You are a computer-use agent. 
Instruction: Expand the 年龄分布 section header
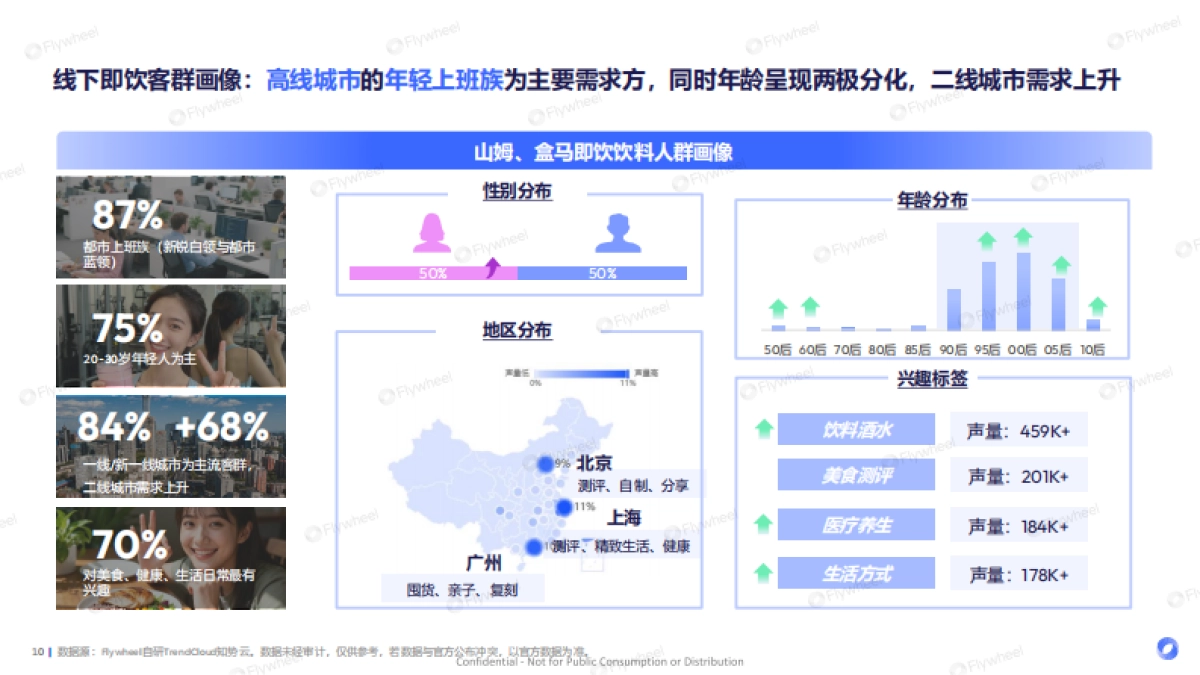click(x=931, y=201)
